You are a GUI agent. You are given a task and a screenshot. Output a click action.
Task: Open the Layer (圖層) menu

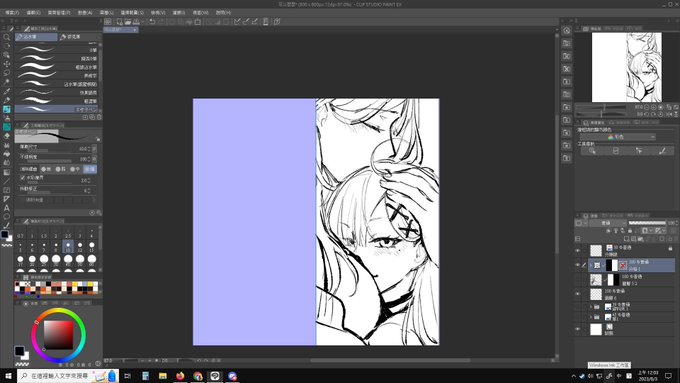[x=106, y=13]
